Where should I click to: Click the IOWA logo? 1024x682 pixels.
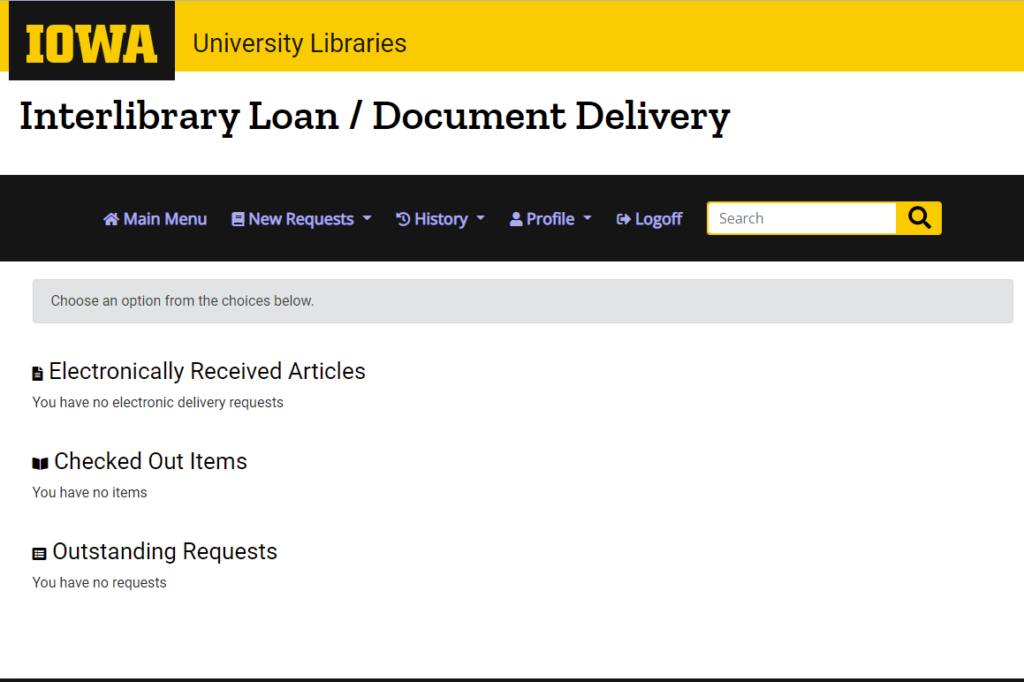[91, 42]
